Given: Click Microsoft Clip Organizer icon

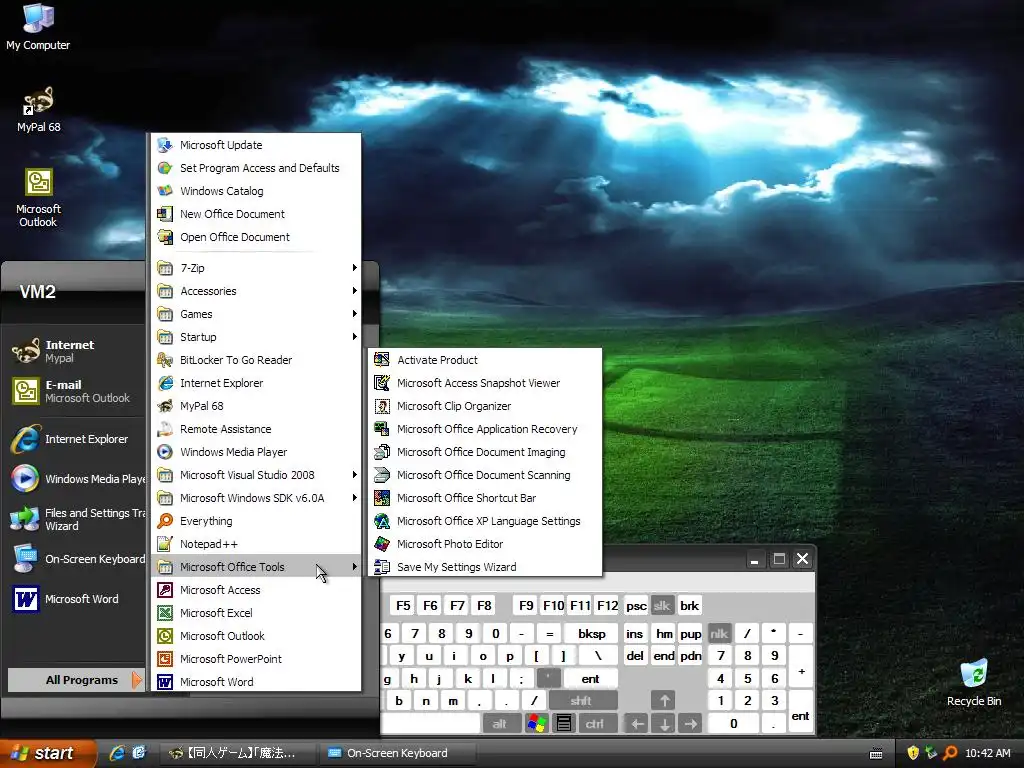Looking at the screenshot, I should (x=382, y=406).
